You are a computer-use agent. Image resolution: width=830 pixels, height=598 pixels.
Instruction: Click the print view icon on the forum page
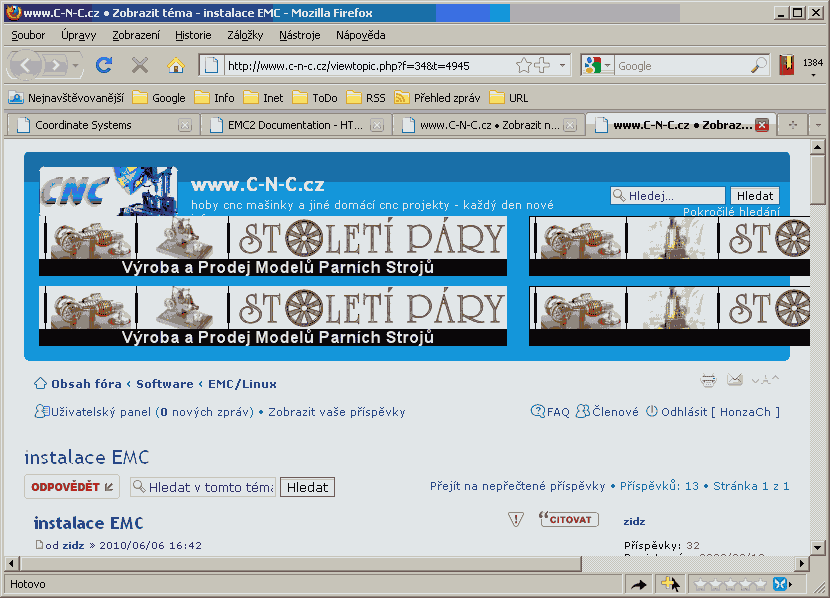[x=708, y=380]
